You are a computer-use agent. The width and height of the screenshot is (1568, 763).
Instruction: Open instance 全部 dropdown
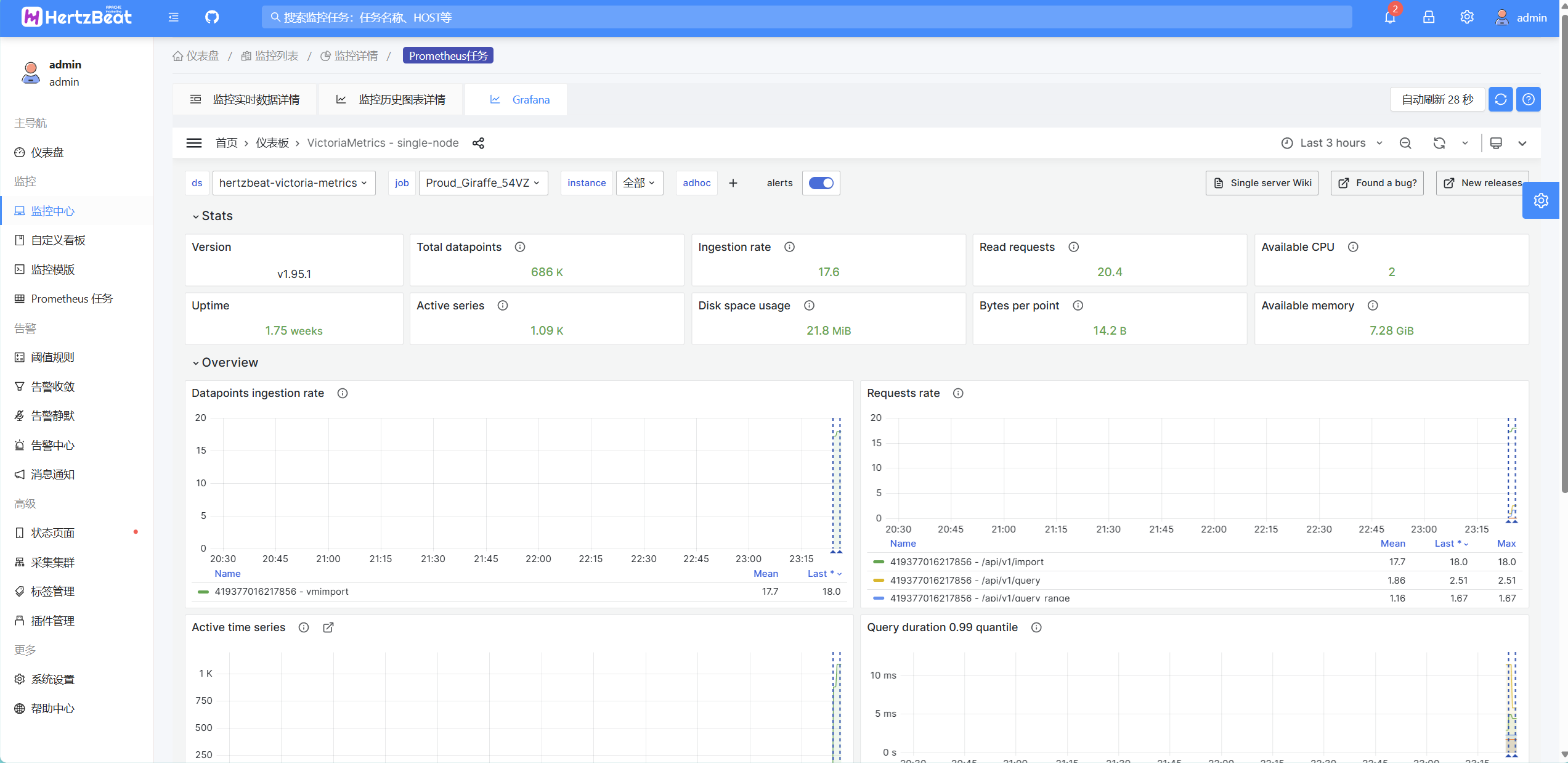click(639, 183)
